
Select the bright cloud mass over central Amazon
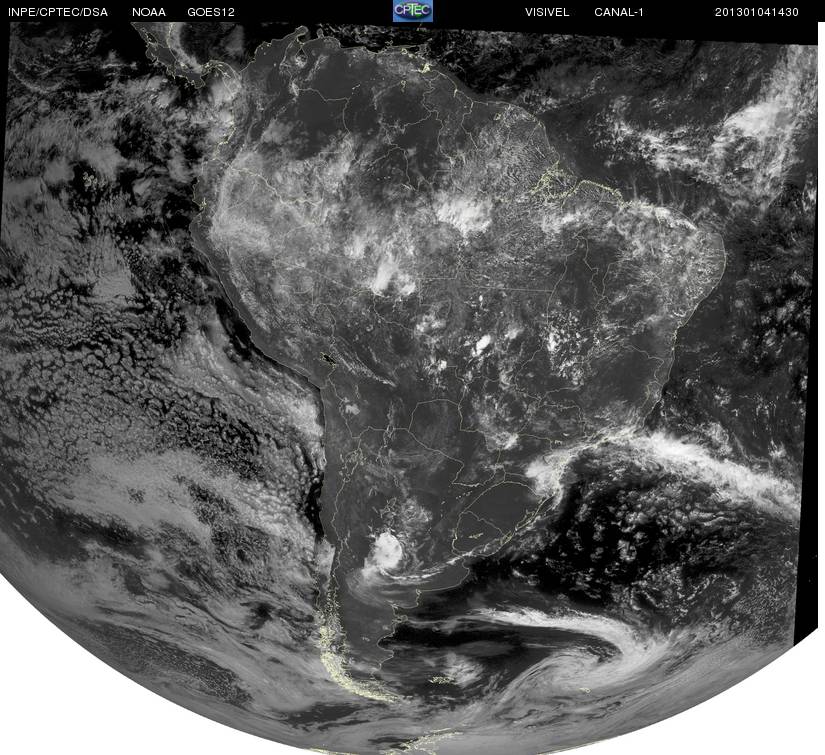click(x=463, y=213)
